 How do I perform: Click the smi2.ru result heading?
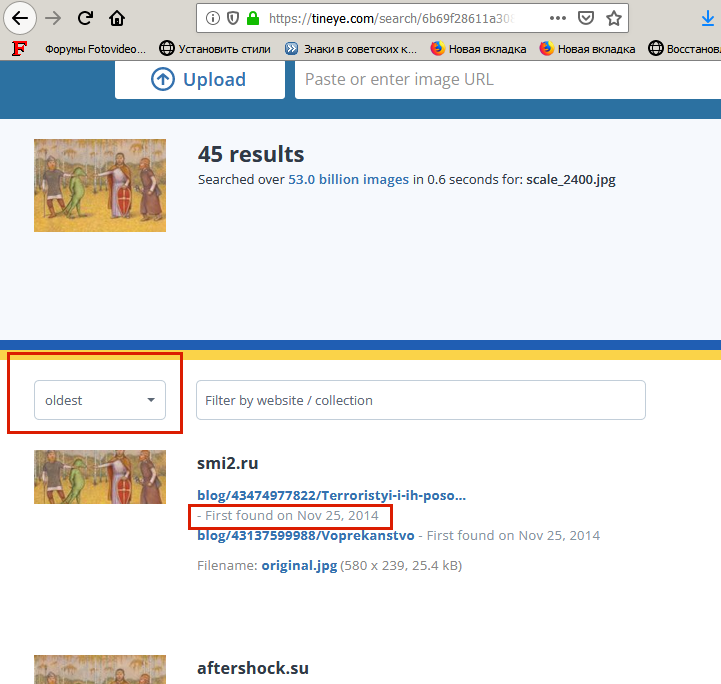228,463
